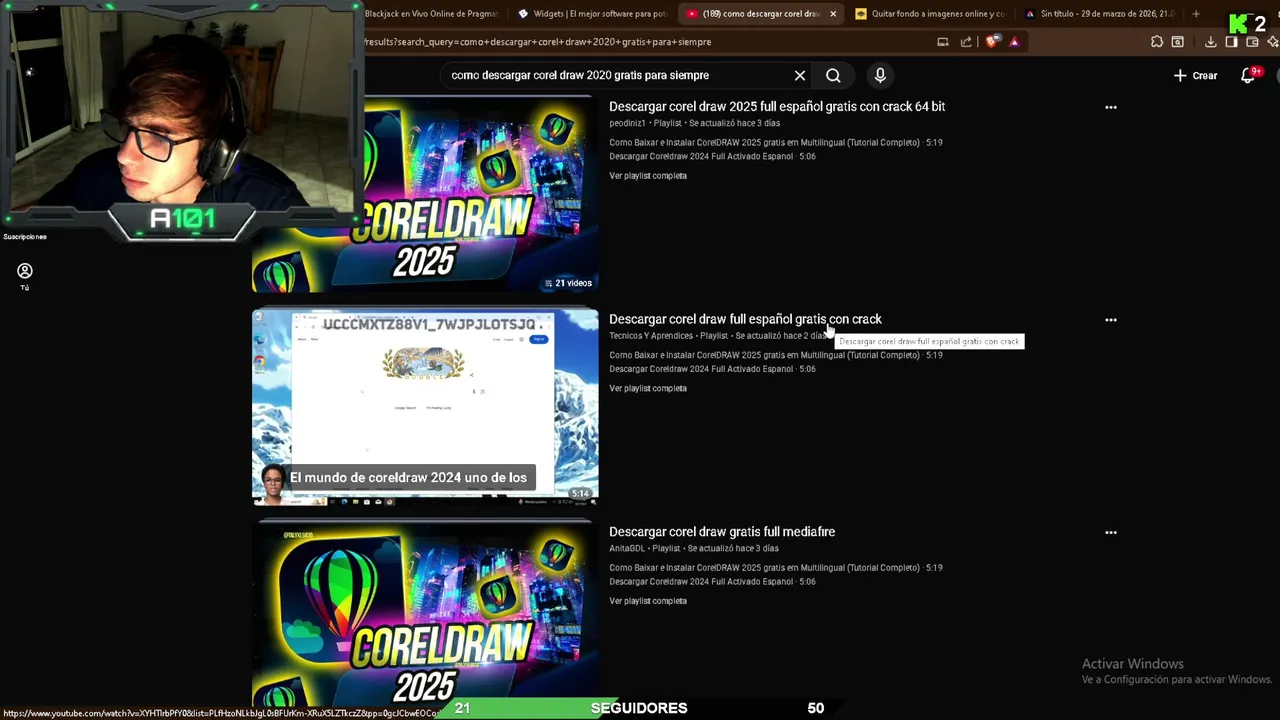Clear the YouTube search box with the X

coord(800,75)
